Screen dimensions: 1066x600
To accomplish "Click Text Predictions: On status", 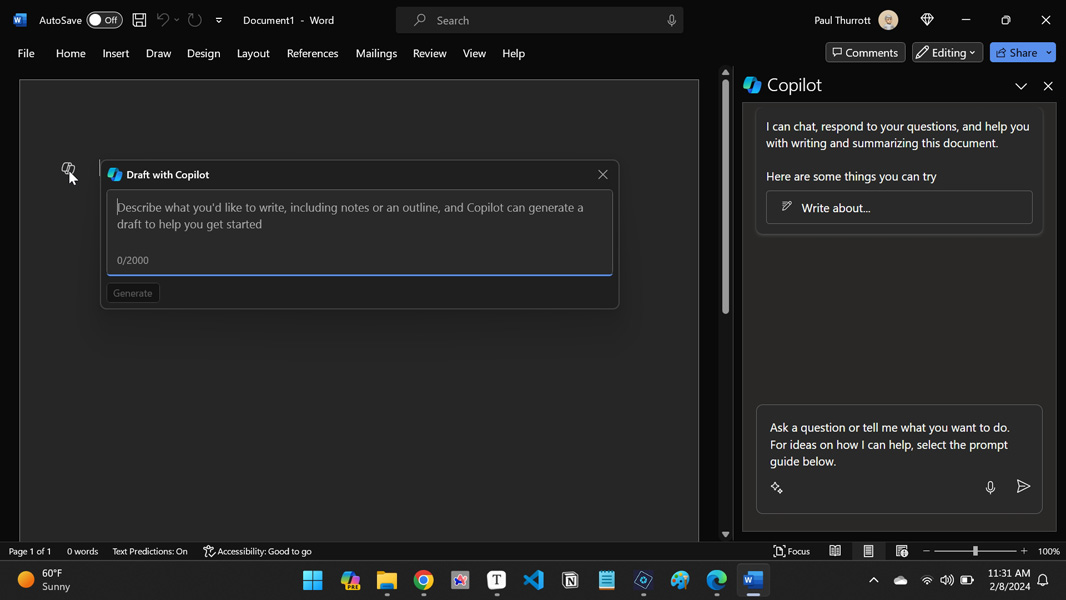I will (x=150, y=551).
